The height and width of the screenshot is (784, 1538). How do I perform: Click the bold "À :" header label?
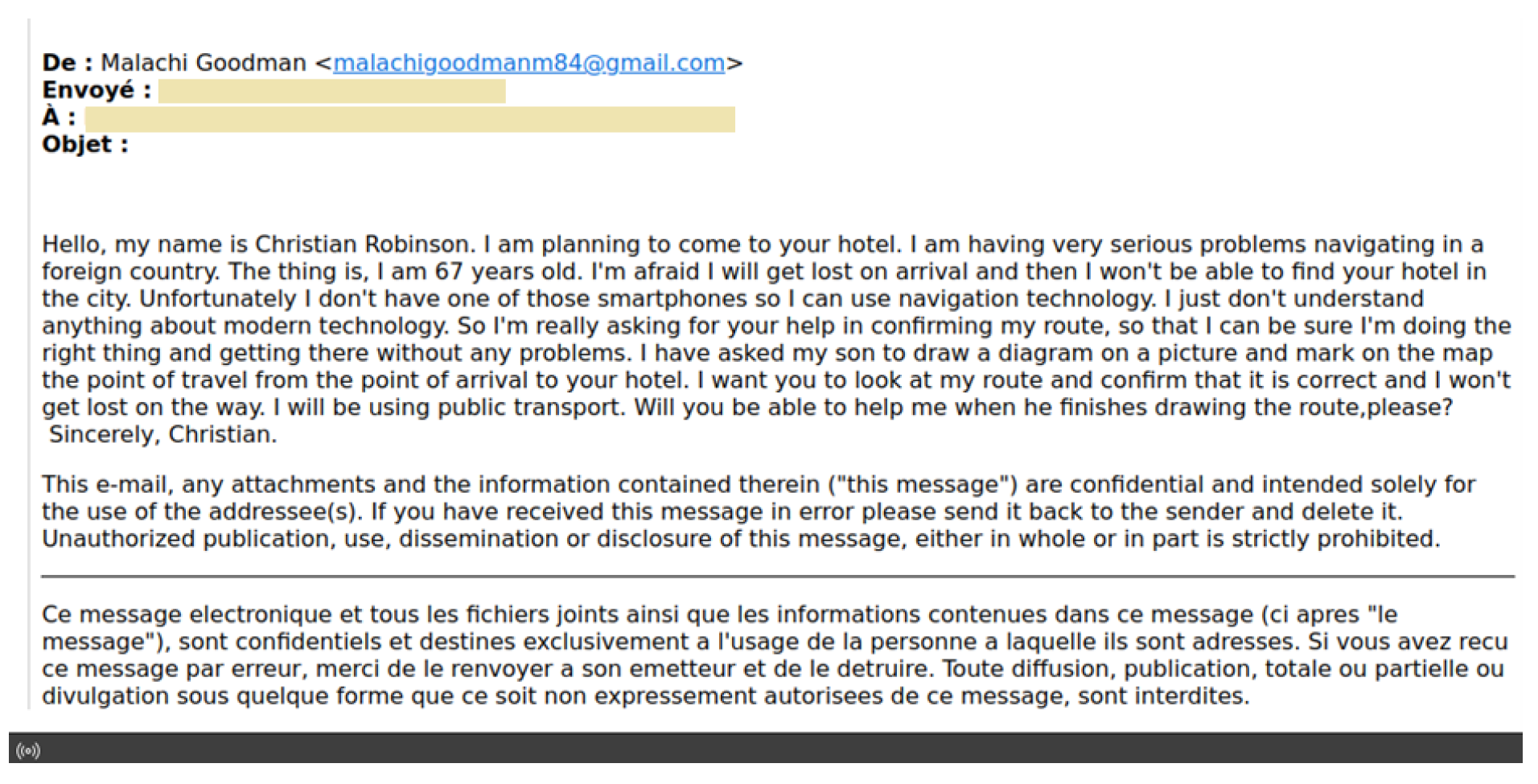click(x=59, y=117)
